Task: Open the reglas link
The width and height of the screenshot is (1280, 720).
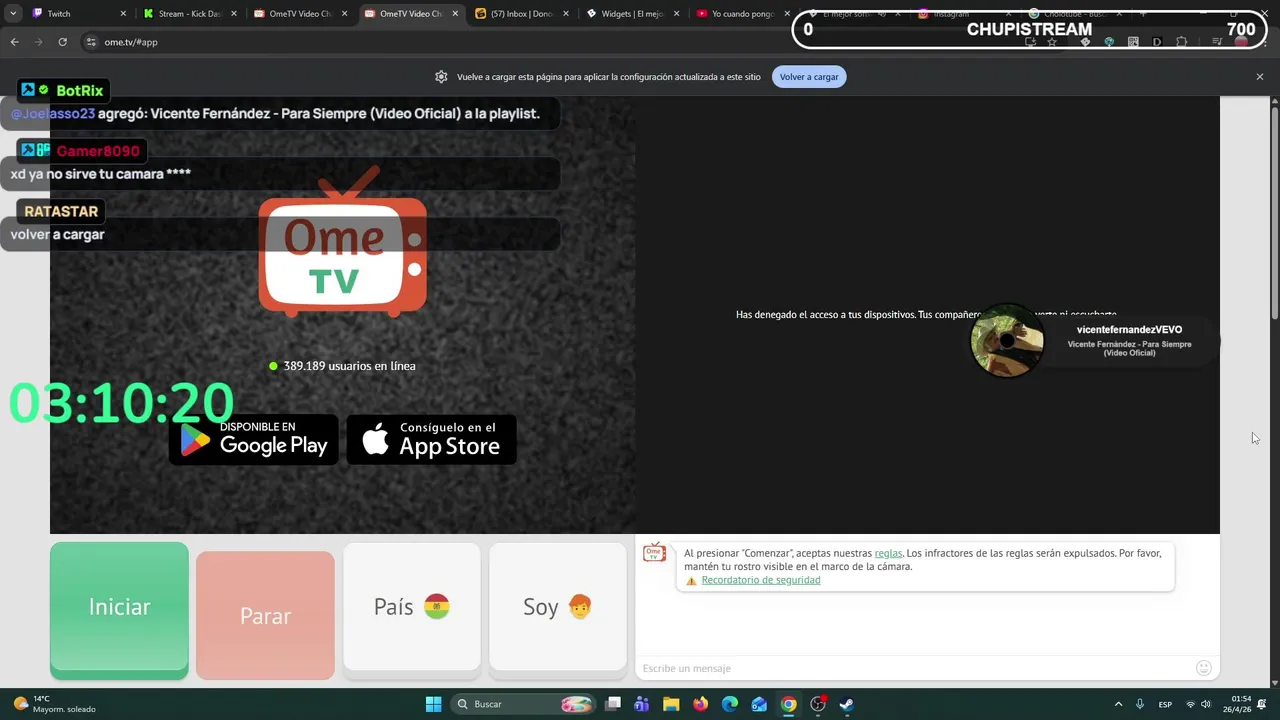Action: coord(888,553)
